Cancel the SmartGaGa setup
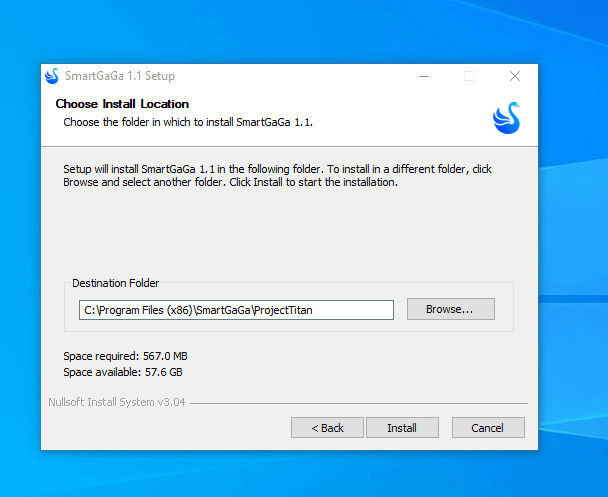608x497 pixels. 488,428
